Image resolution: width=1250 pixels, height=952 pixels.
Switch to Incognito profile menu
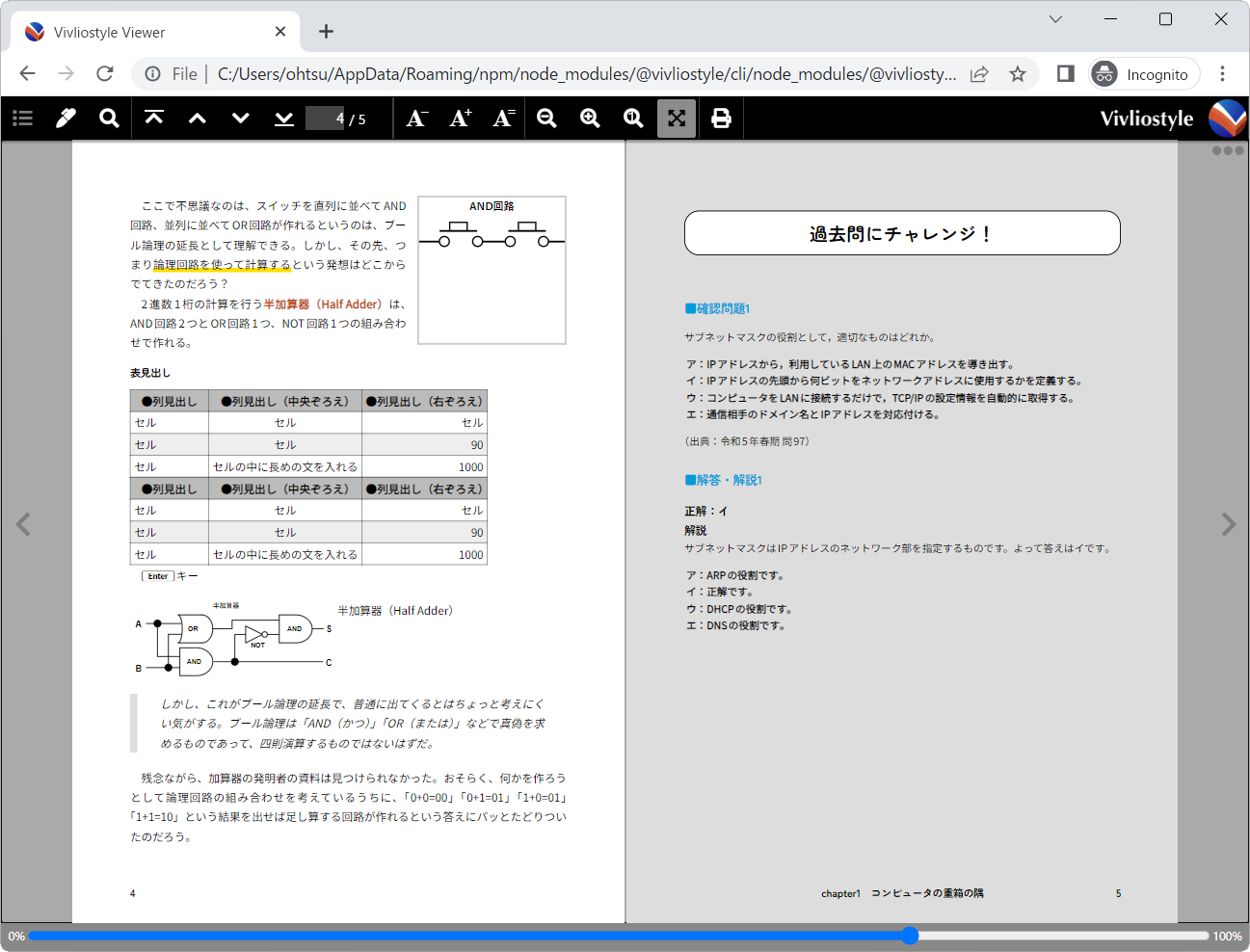tap(1143, 73)
